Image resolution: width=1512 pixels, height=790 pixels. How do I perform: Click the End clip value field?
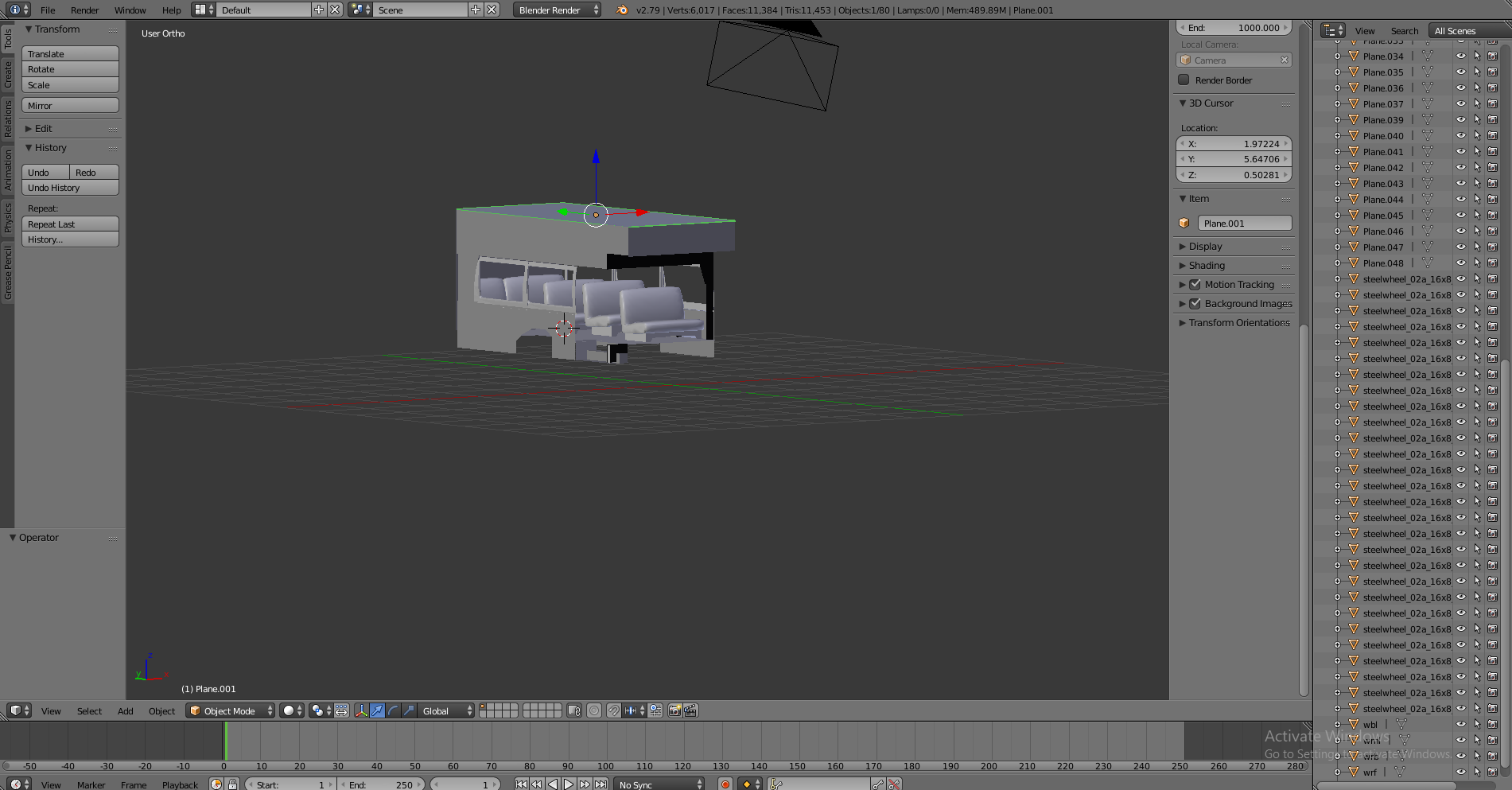(1234, 28)
